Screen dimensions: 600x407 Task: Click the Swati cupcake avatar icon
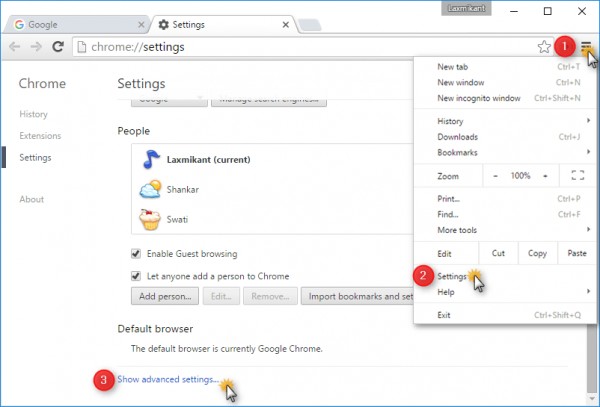[x=150, y=219]
